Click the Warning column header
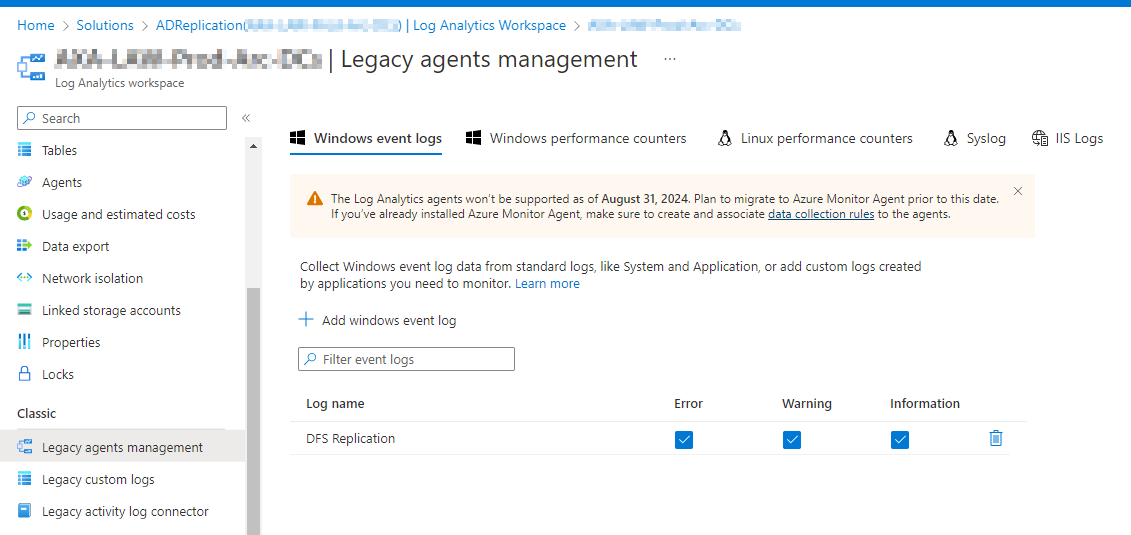Image resolution: width=1131 pixels, height=535 pixels. click(x=806, y=404)
